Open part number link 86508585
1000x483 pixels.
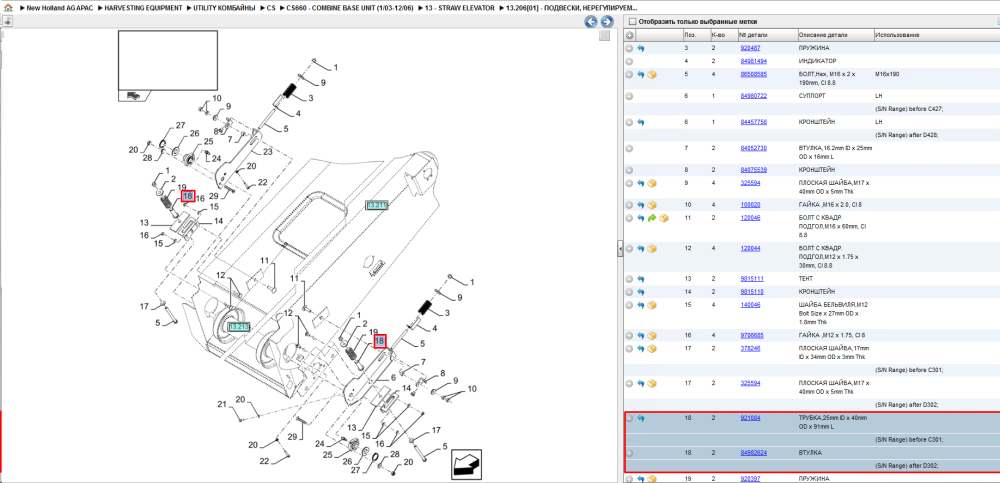pos(753,74)
